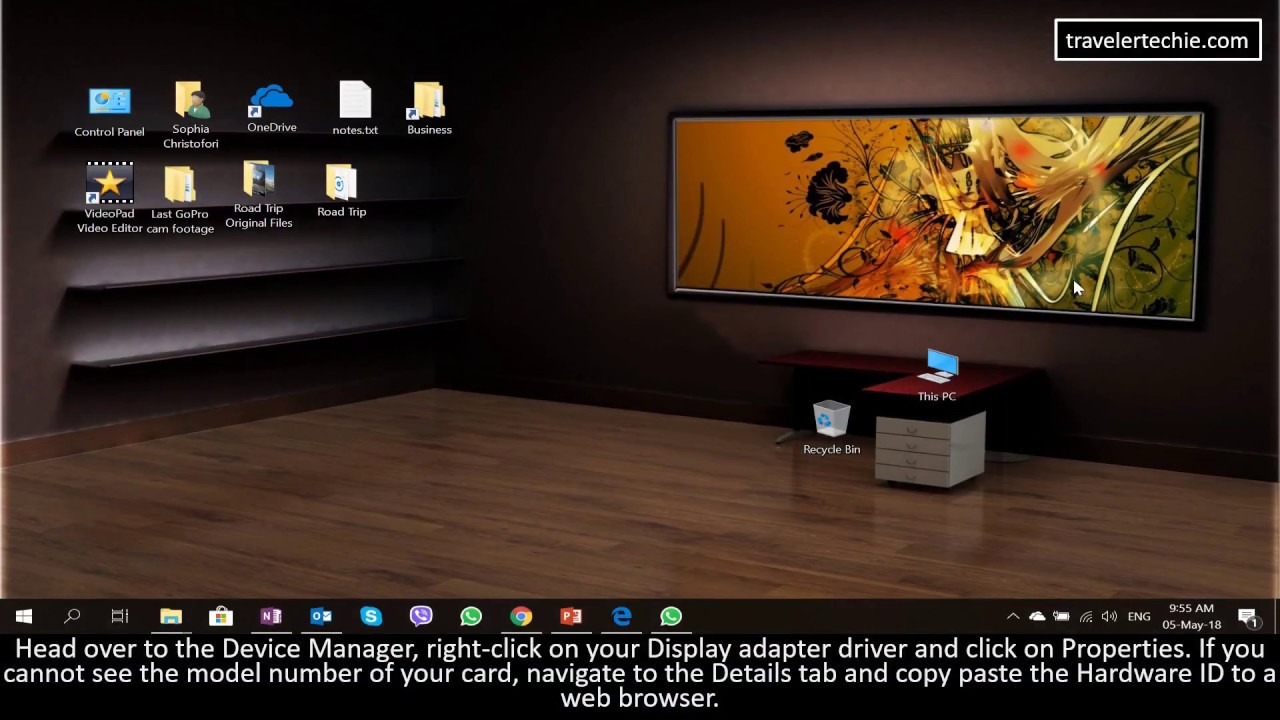Open the WhatsApp icon beside Viber
Screen dimensions: 1280x720
(471, 616)
